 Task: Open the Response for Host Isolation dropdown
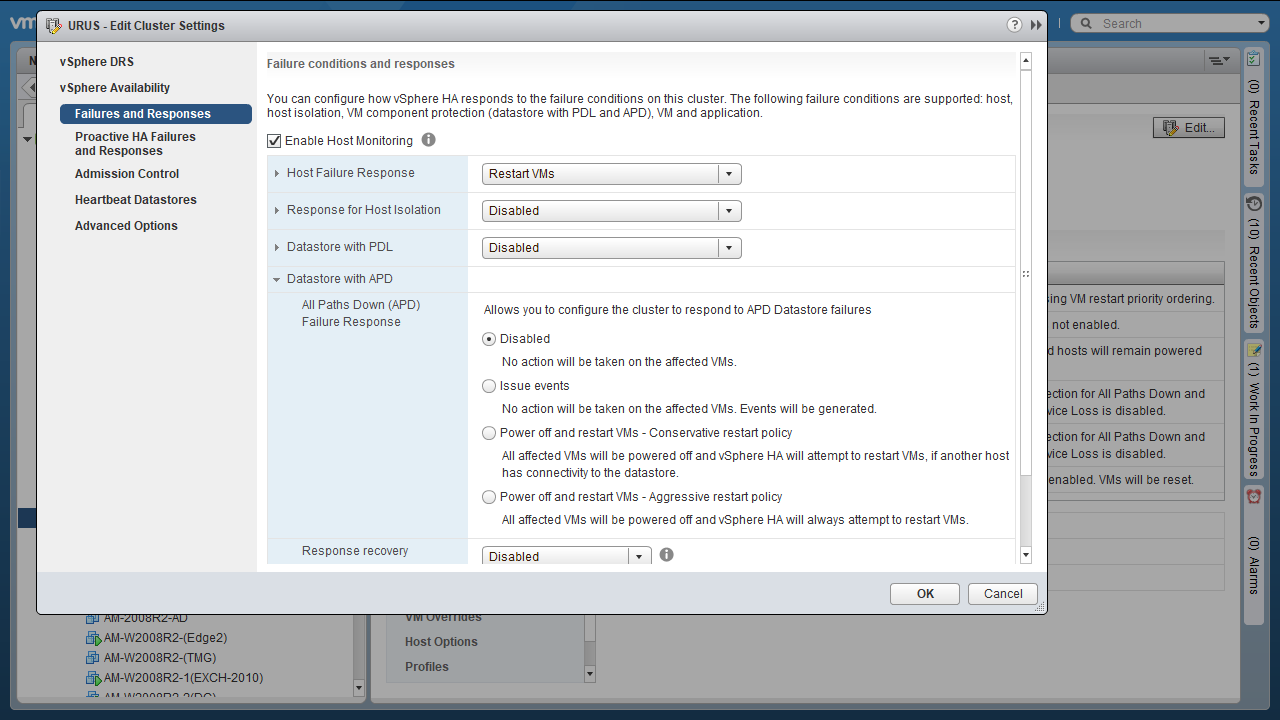coord(611,211)
